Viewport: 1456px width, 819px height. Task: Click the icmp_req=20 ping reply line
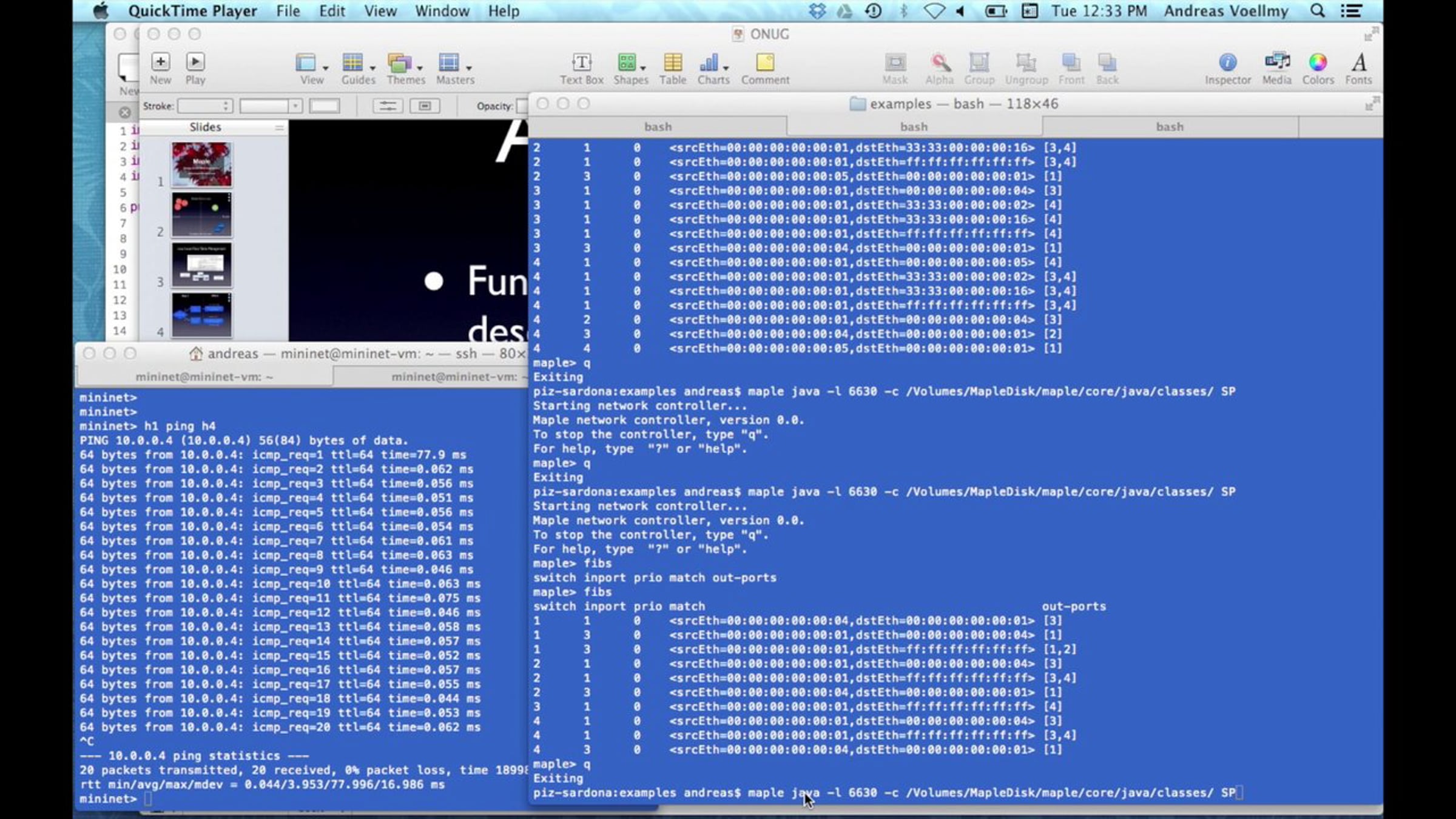coord(280,727)
